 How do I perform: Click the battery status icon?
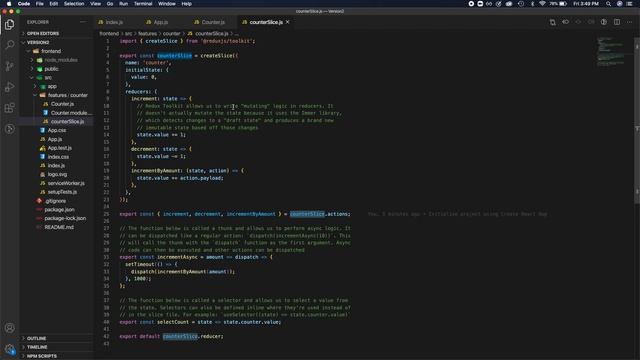click(x=563, y=4)
